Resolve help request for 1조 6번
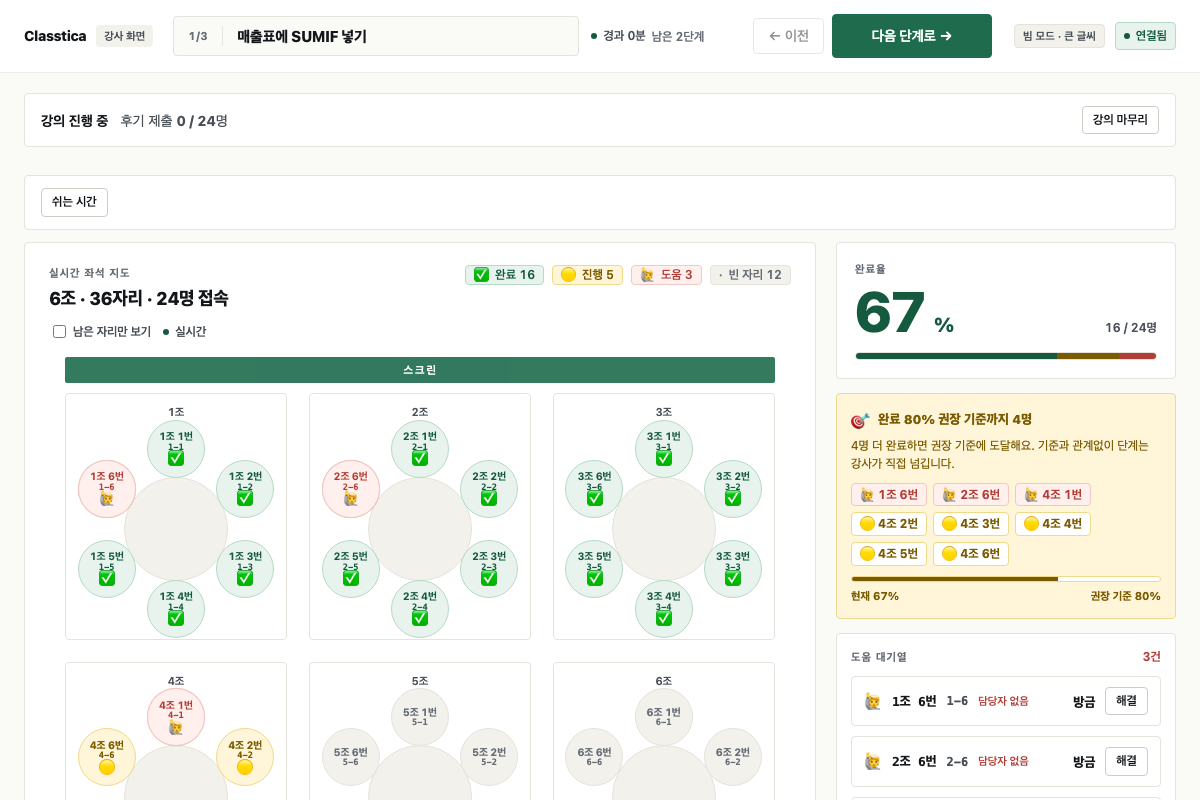 tap(1126, 701)
